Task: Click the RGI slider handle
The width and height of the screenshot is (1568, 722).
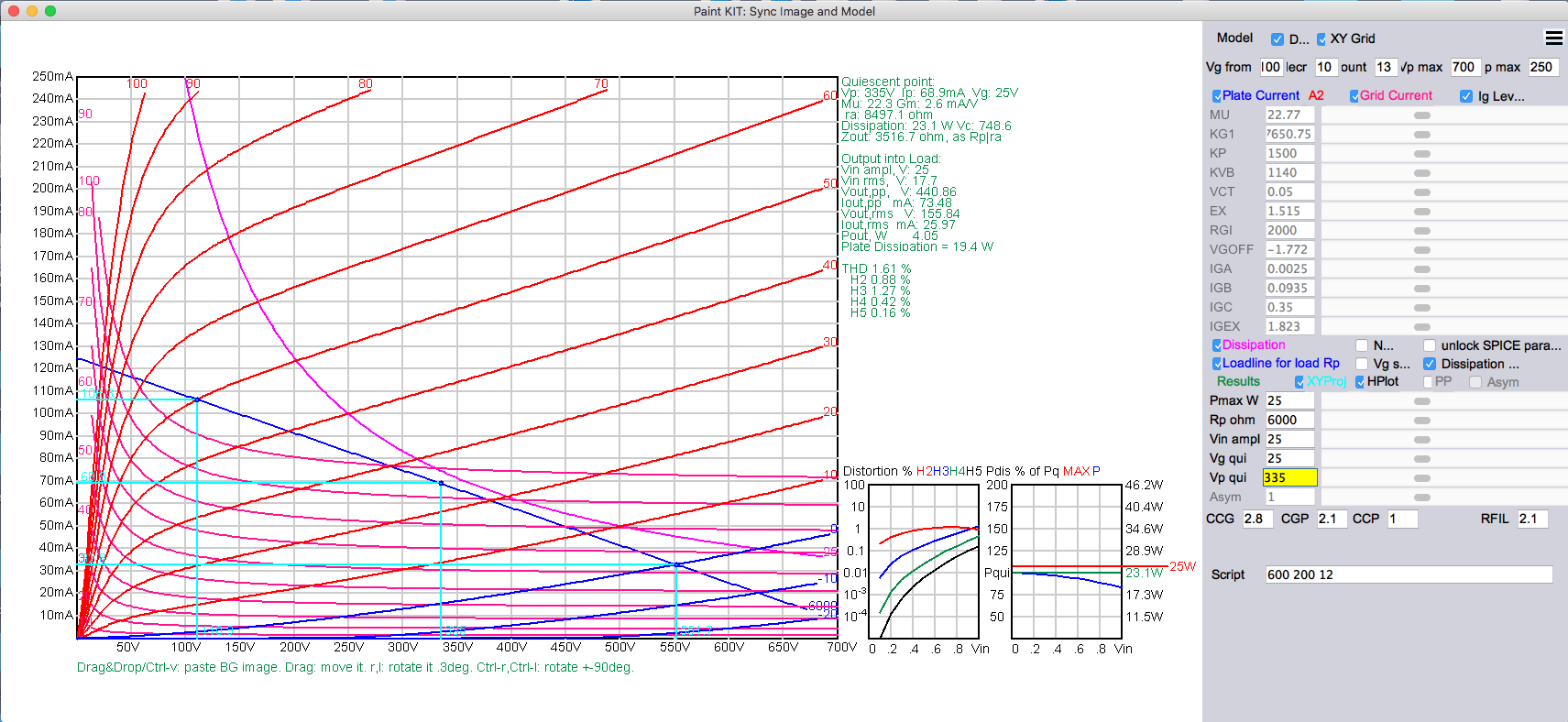Action: point(1422,231)
